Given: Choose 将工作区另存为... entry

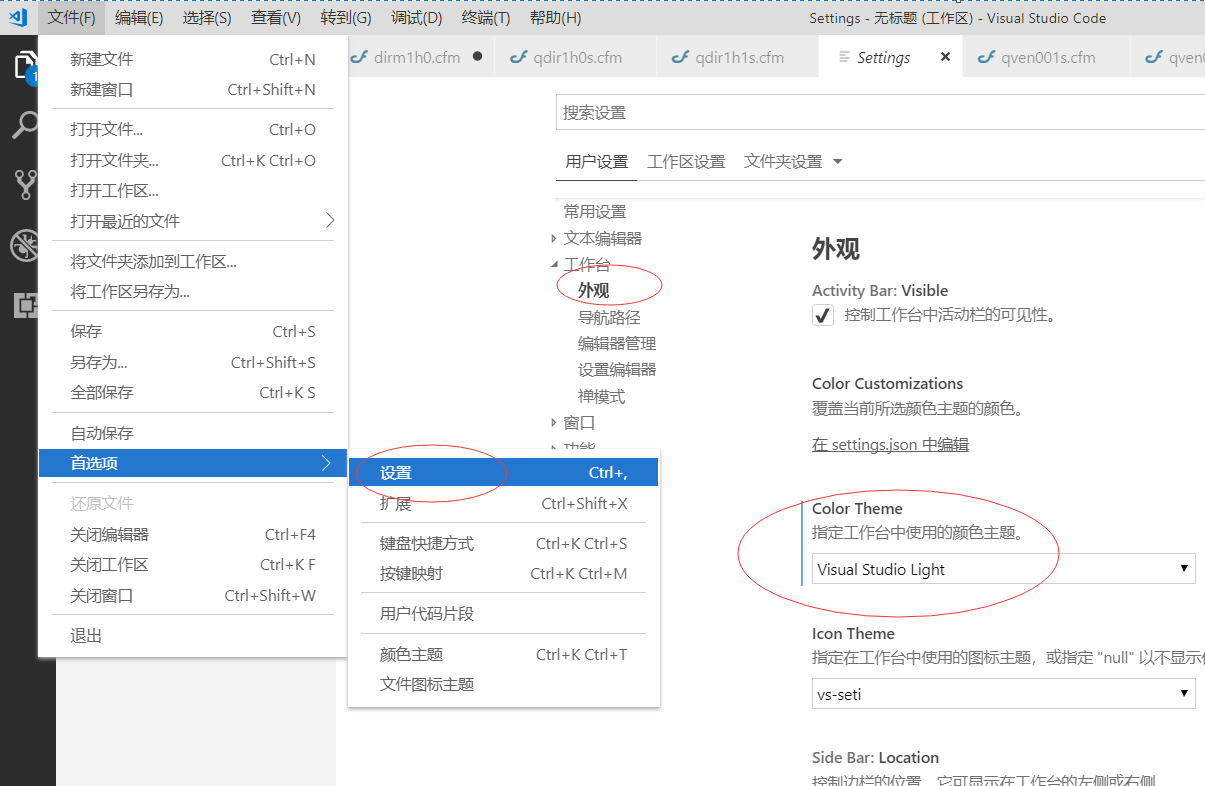Looking at the screenshot, I should tap(193, 291).
